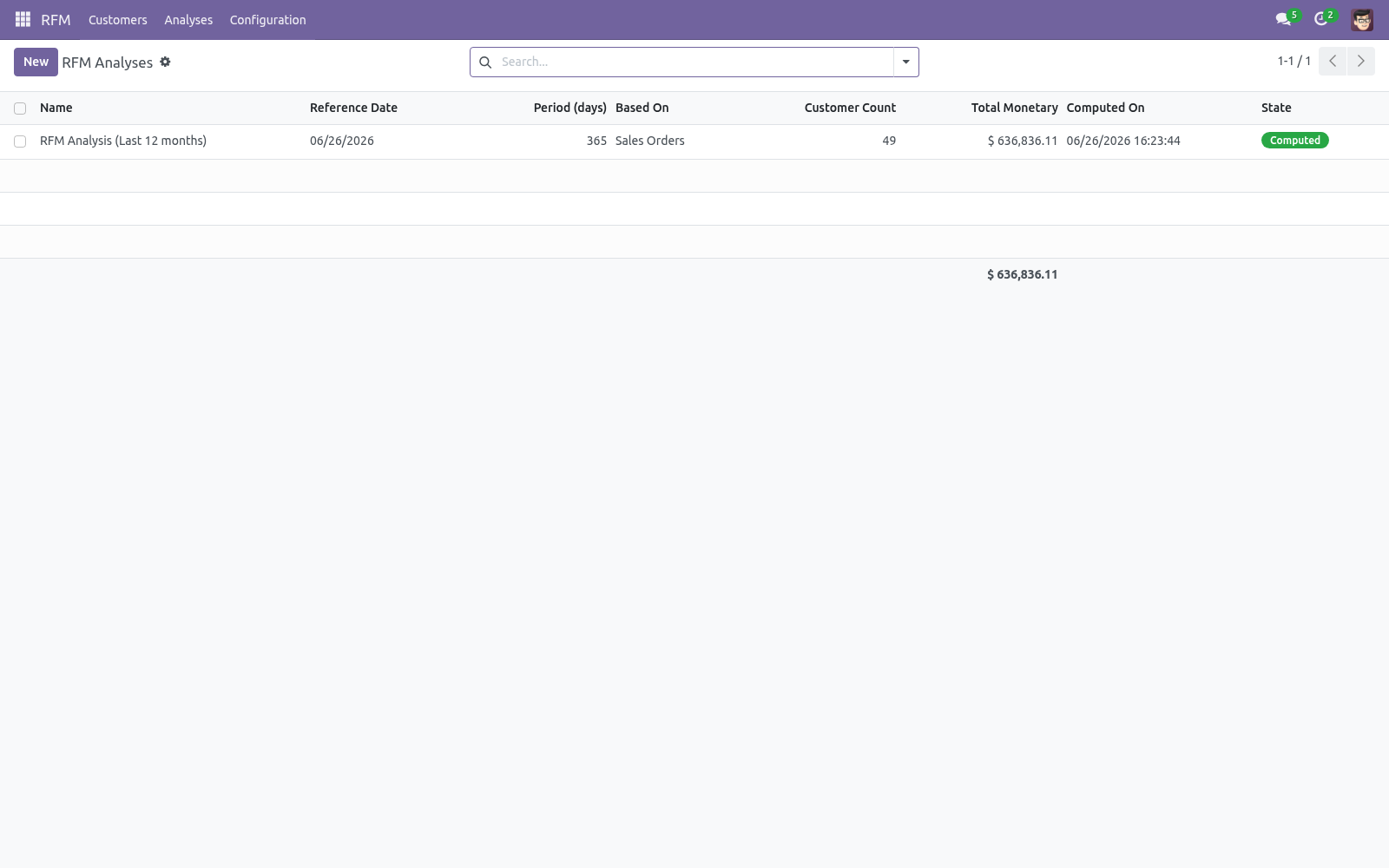Select all records with header checkbox
The width and height of the screenshot is (1389, 868).
click(20, 108)
